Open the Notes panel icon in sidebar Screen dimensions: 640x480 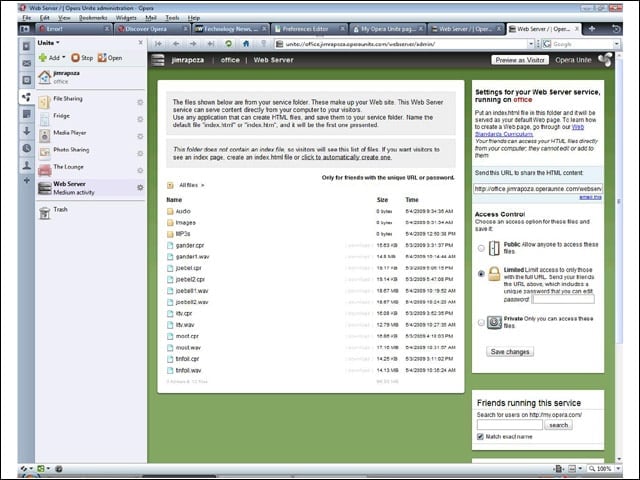coord(27,114)
